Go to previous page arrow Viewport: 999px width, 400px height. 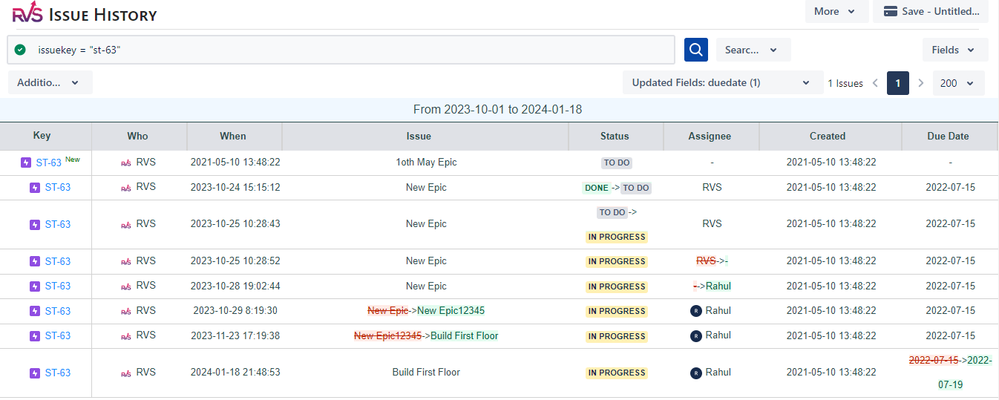pyautogui.click(x=875, y=83)
